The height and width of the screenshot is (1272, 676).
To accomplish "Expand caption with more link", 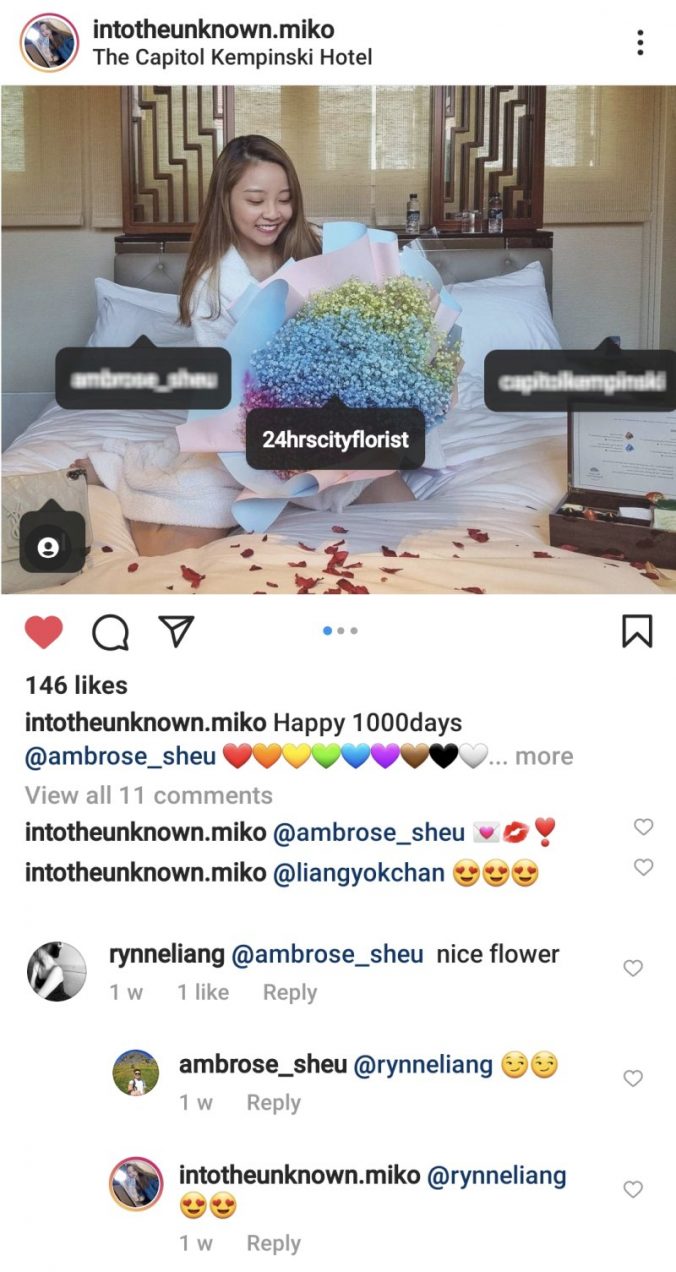I will (544, 756).
